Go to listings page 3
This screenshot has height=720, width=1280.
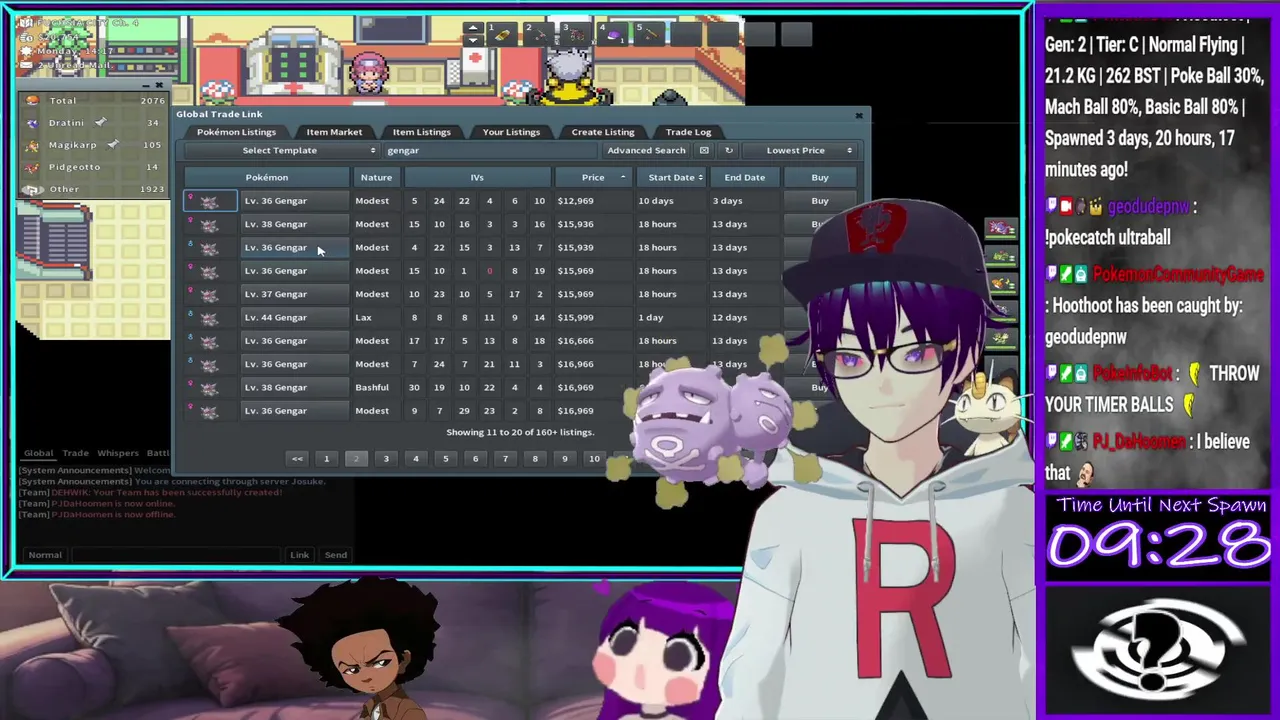[x=386, y=459]
